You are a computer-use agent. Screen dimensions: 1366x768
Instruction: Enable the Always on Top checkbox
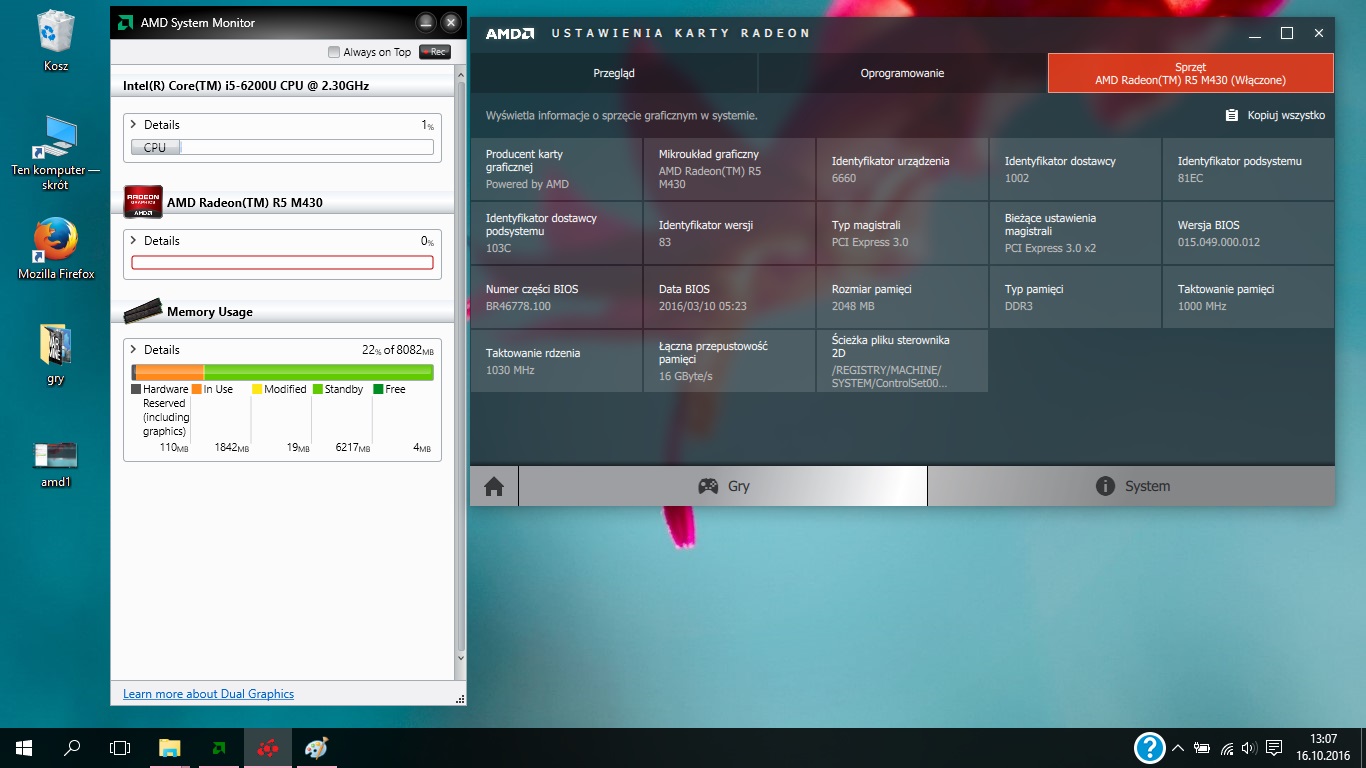(334, 52)
